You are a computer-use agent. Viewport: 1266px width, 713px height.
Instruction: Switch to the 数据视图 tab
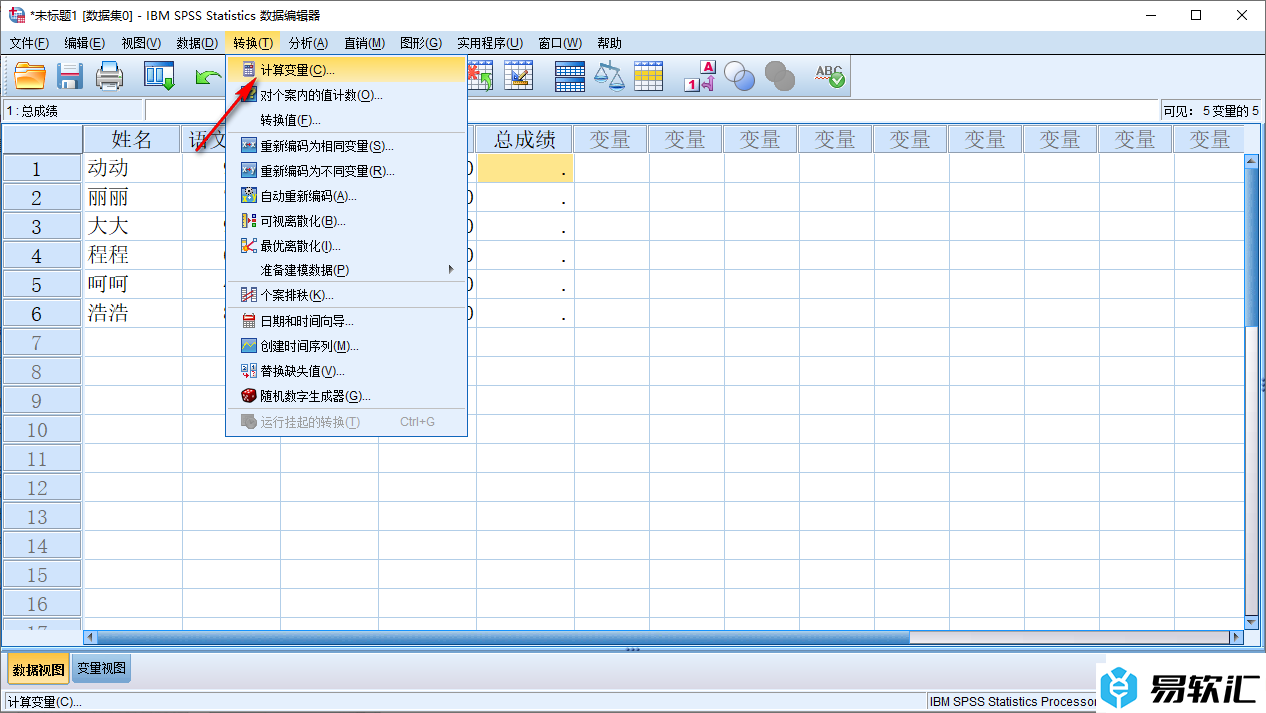pos(38,668)
